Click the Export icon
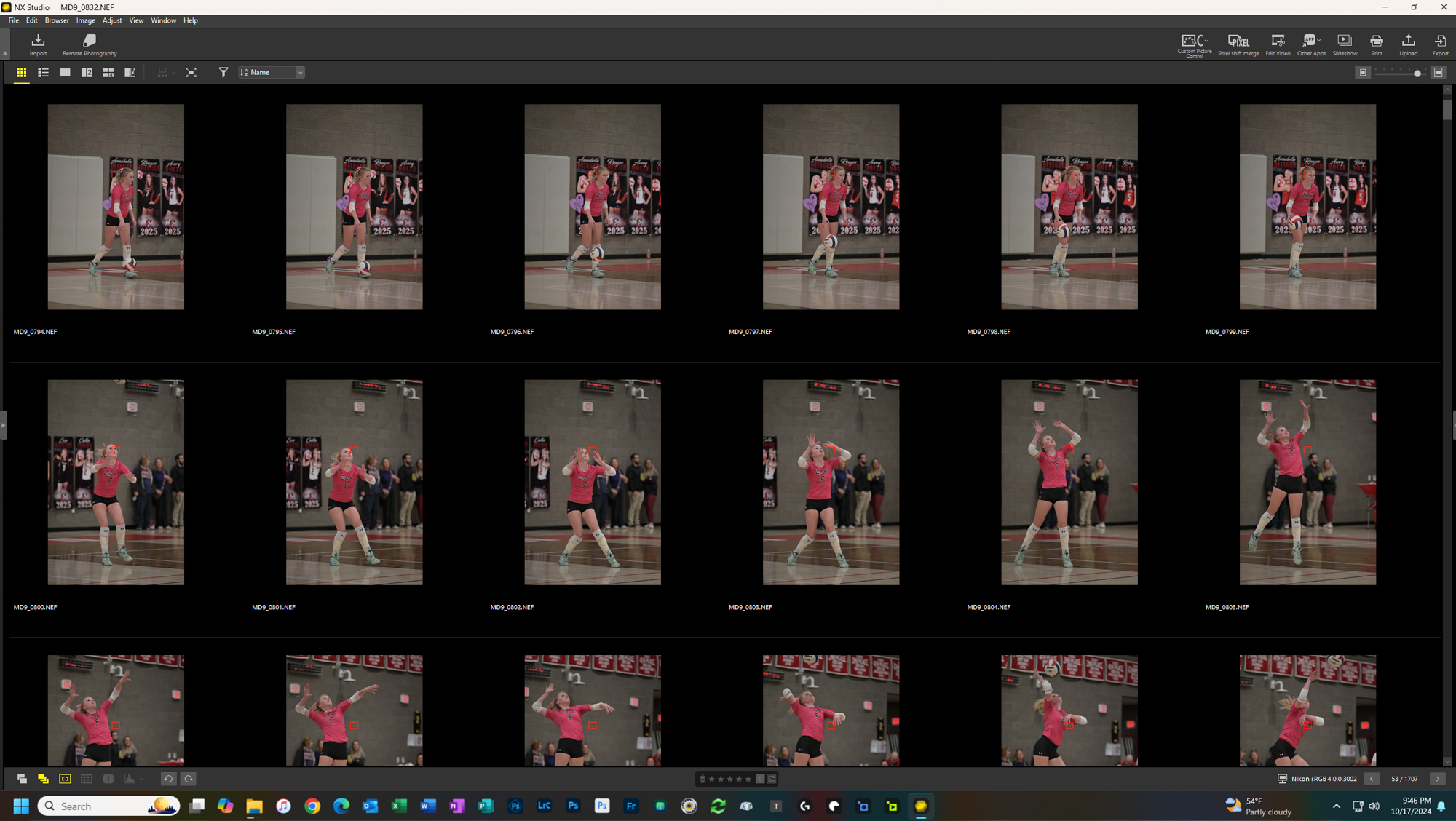This screenshot has width=1456, height=821. (1440, 45)
